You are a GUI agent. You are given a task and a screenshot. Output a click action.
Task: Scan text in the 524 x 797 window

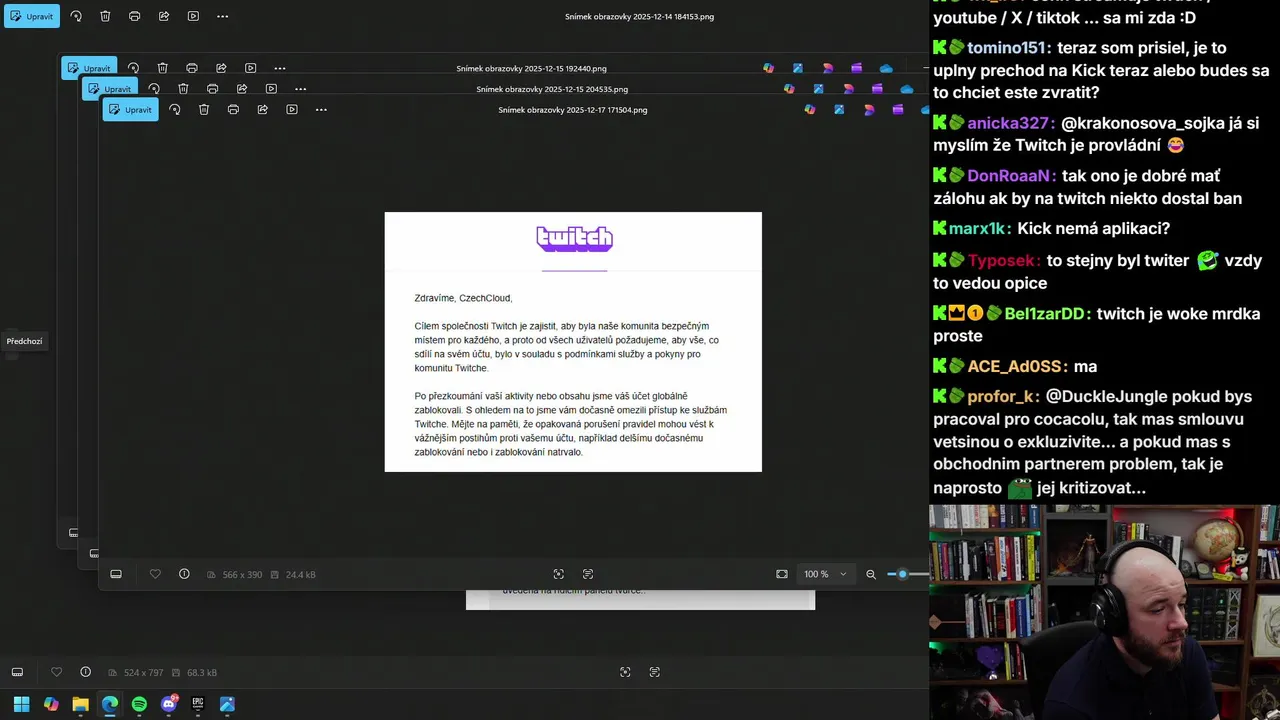pos(655,672)
